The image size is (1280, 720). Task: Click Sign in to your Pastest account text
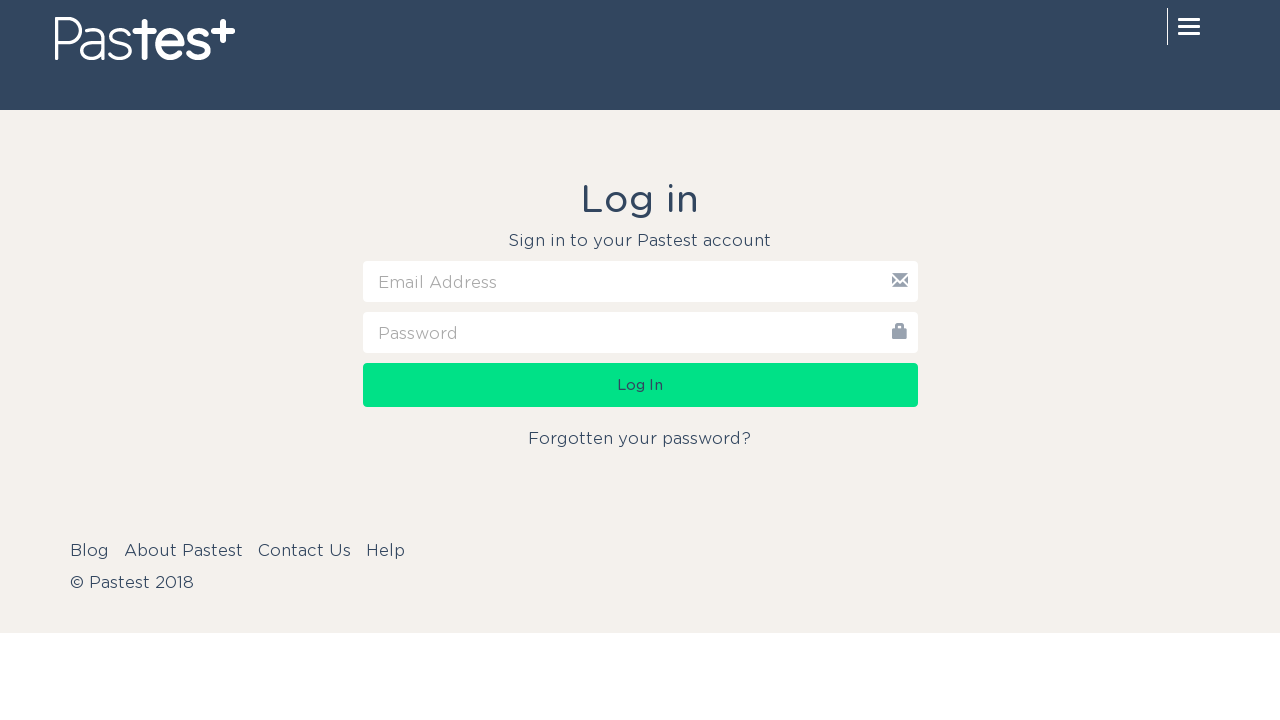point(640,240)
